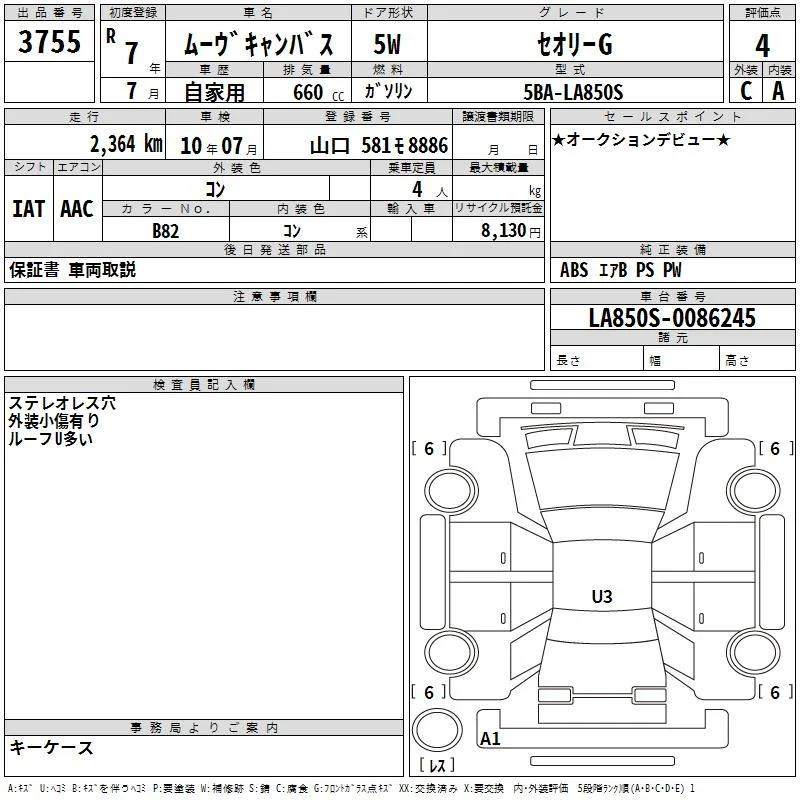Click recycle deposit 8,130円
Image resolution: width=800 pixels, height=800 pixels.
[x=511, y=231]
